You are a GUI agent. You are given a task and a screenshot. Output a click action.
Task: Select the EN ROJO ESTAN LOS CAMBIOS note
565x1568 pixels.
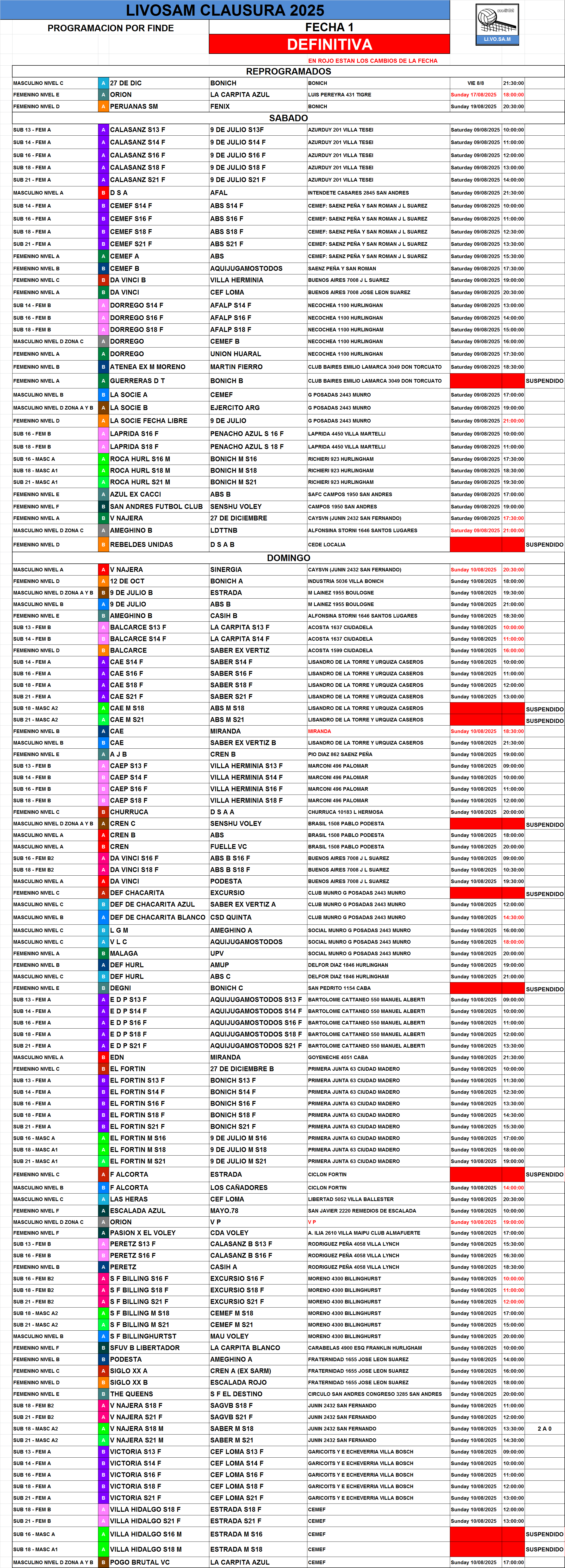[372, 61]
